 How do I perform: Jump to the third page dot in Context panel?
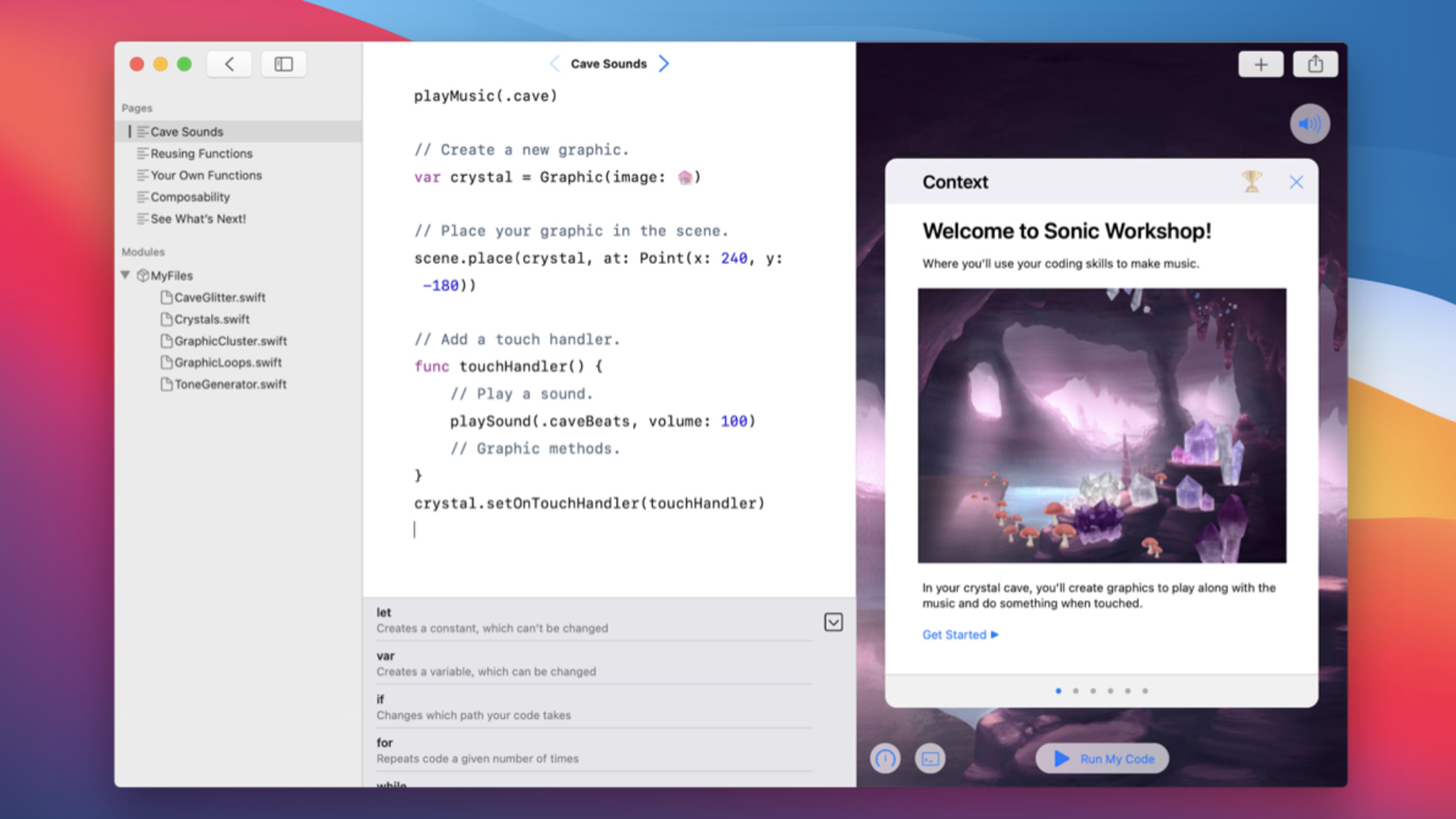[x=1093, y=691]
